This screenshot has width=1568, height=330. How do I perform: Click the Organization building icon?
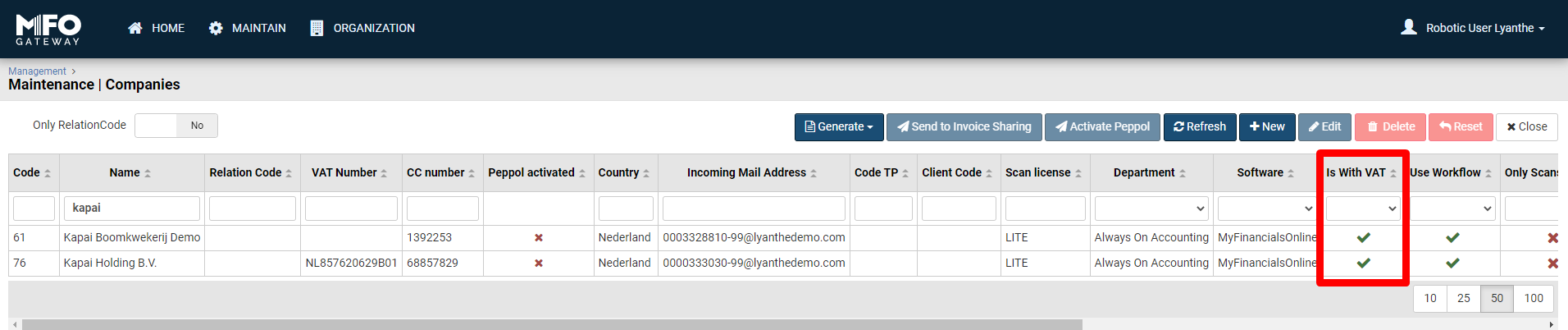coord(317,28)
